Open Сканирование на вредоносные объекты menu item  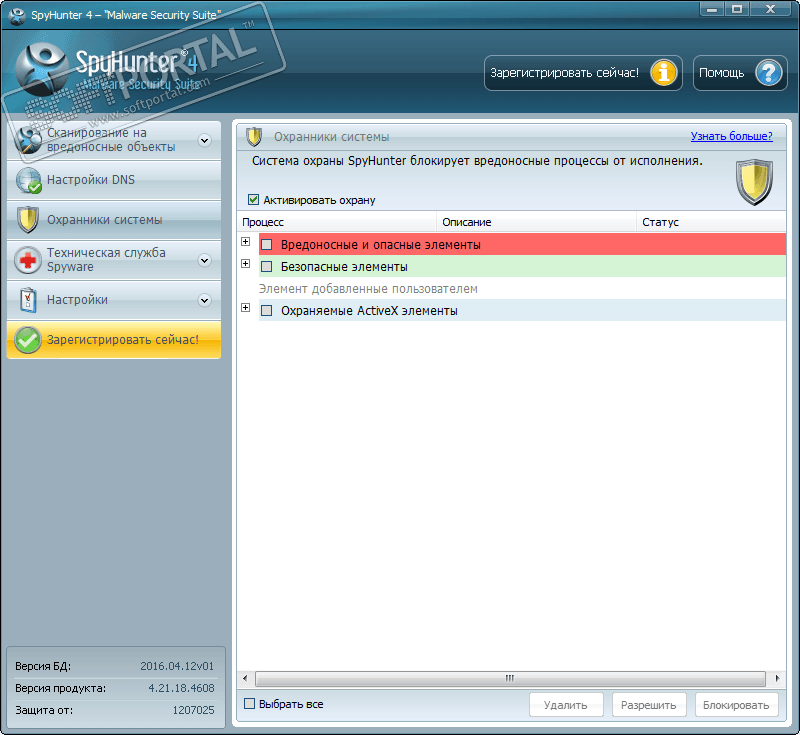(x=114, y=140)
